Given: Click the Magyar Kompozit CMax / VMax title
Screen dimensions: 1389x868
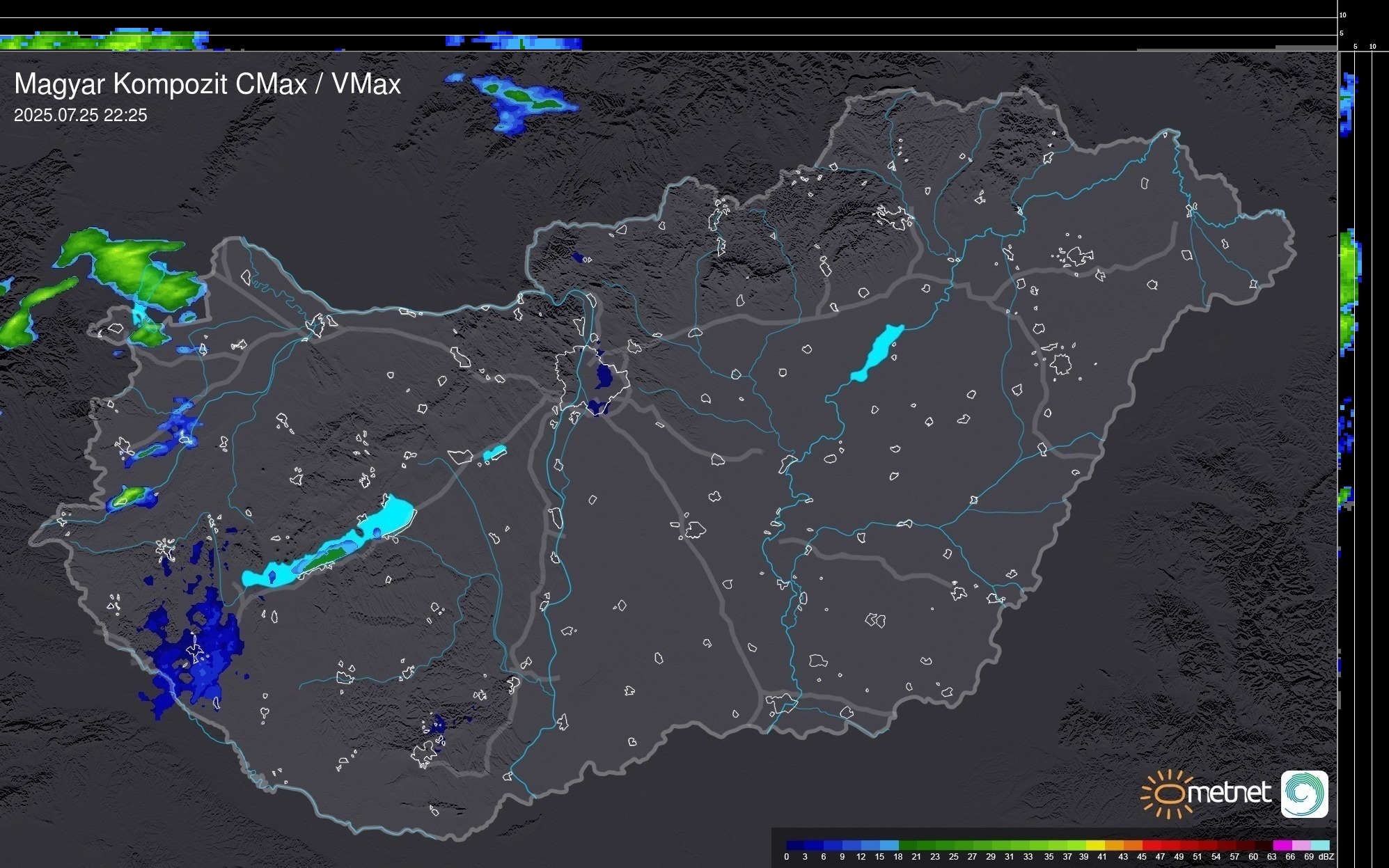Looking at the screenshot, I should (207, 84).
